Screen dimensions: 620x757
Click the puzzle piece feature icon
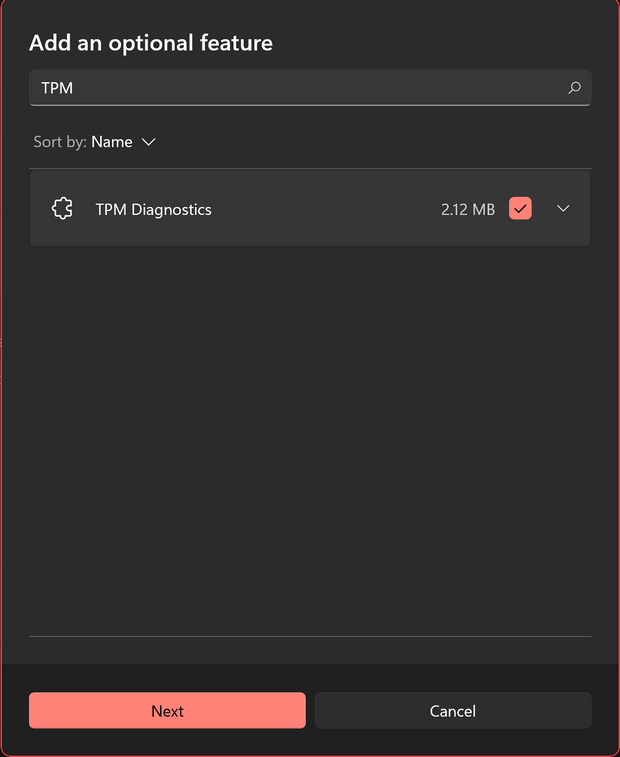[62, 209]
